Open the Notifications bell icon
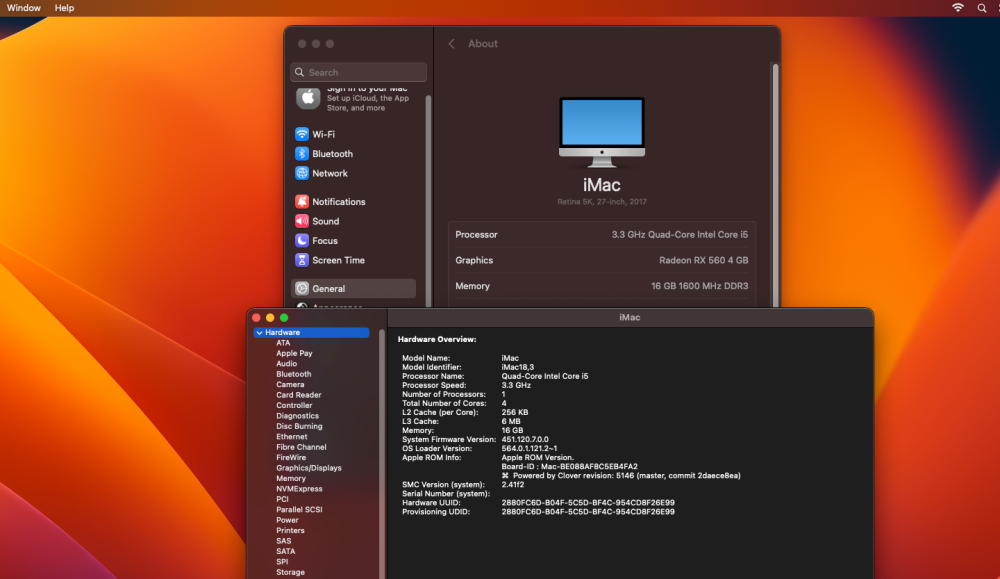This screenshot has height=579, width=1000. (302, 202)
